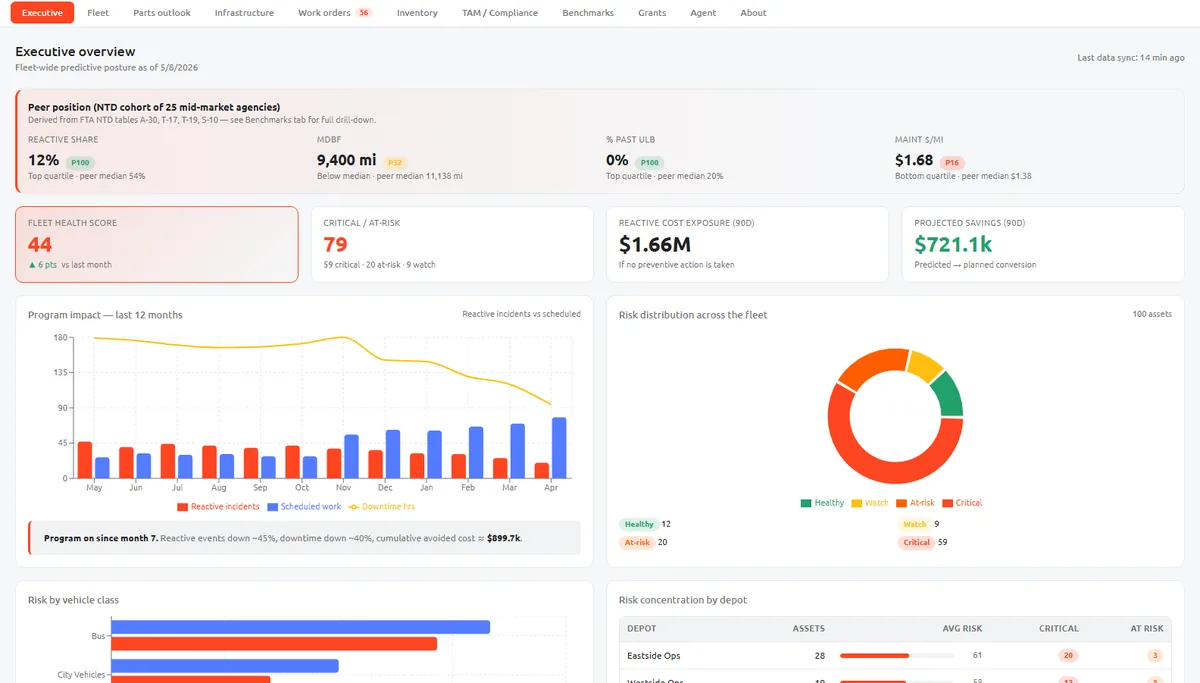Click the '6 pts vs last month' trend indicator
The height and width of the screenshot is (683, 1200).
coord(70,265)
